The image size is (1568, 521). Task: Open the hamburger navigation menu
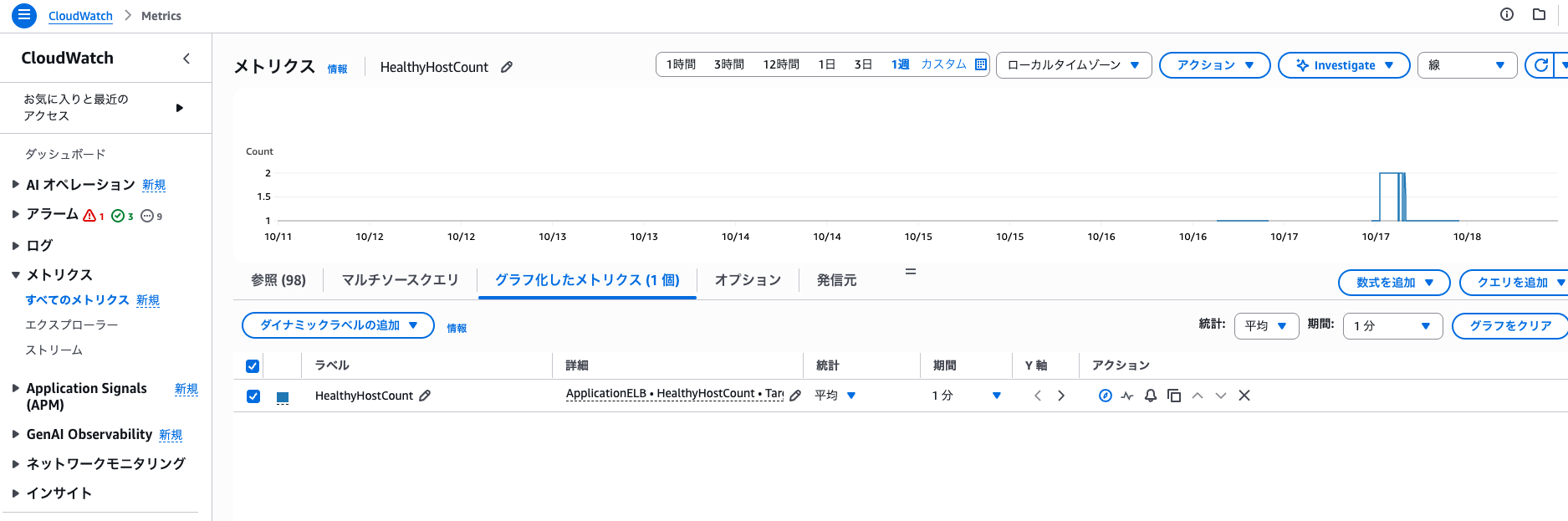(x=23, y=15)
